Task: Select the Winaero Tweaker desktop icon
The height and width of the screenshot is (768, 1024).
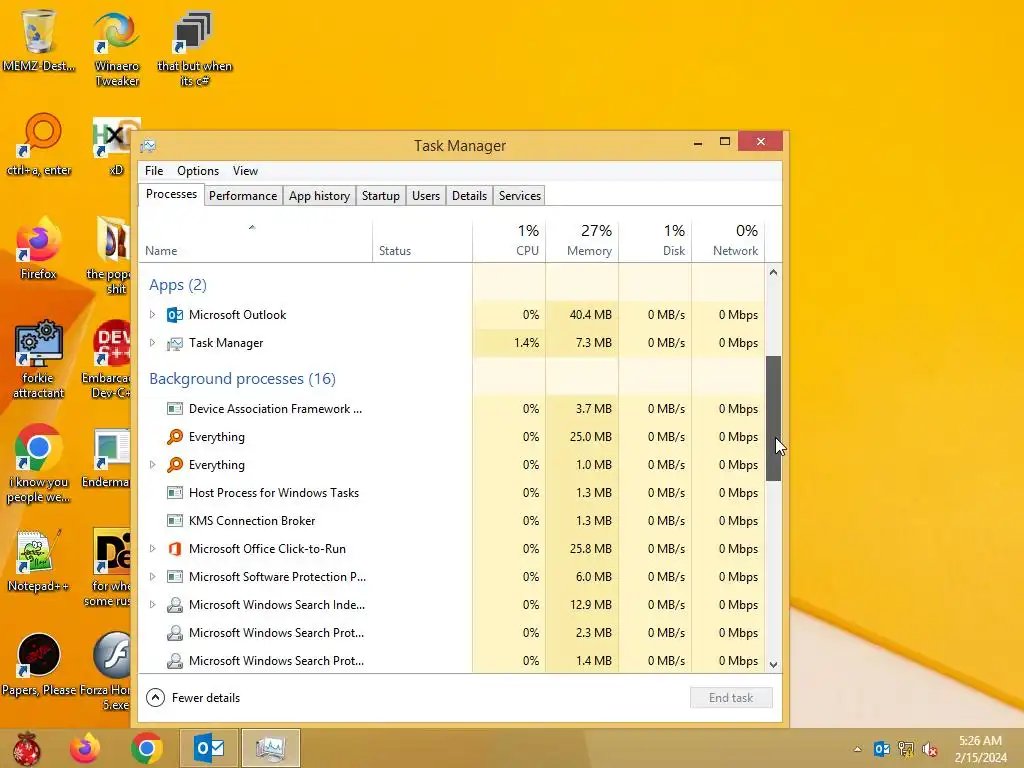Action: coord(117,48)
